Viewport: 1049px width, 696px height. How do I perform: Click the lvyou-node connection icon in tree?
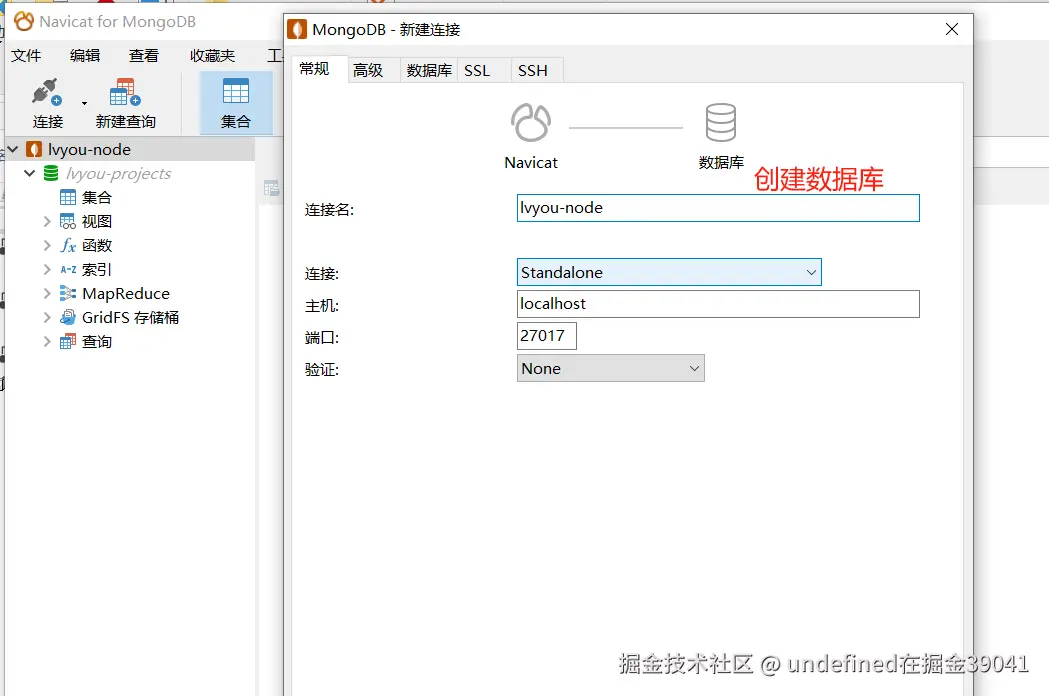coord(33,149)
